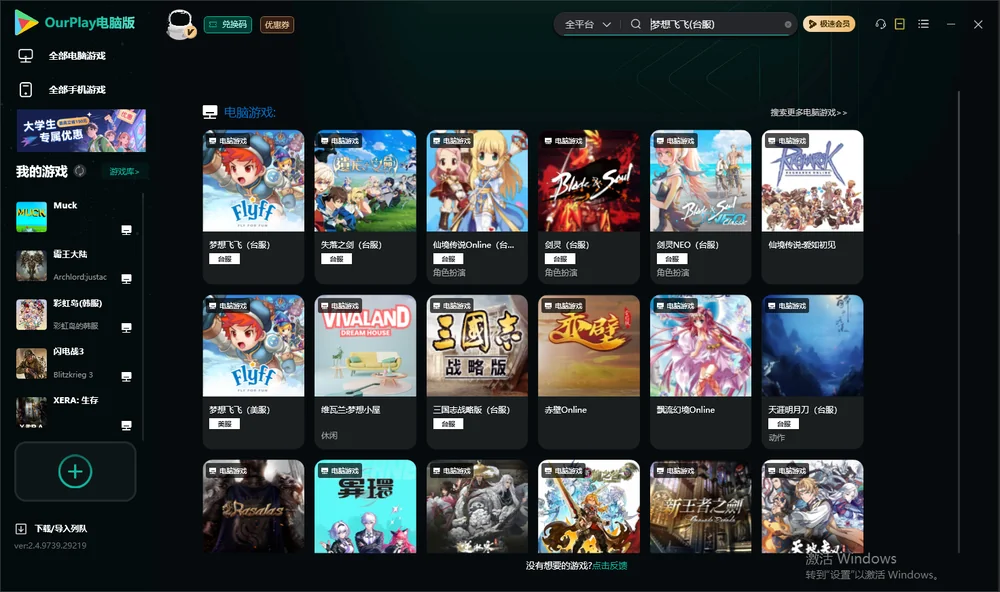The width and height of the screenshot is (1000, 592).
Task: Open the 梦想飞飞 (台服) game card
Action: tap(254, 207)
